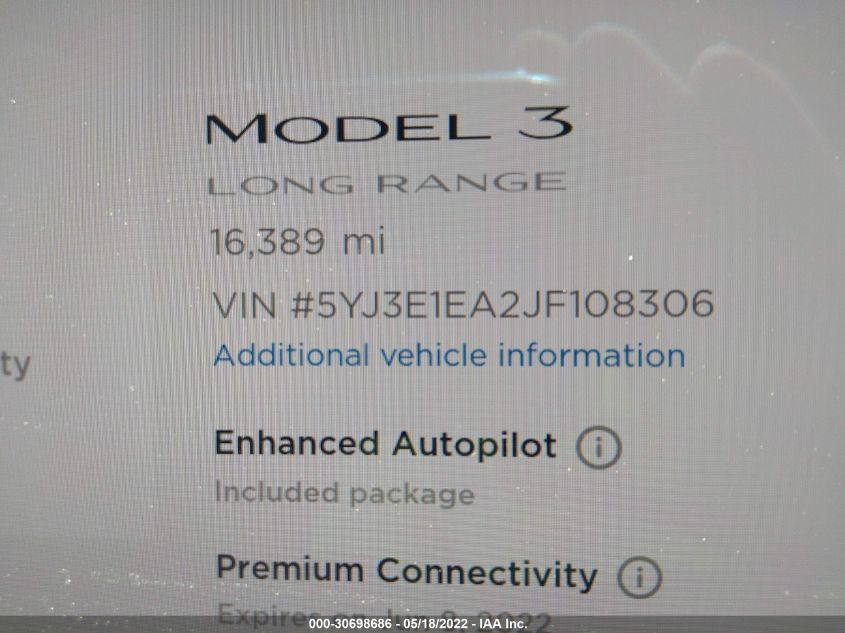
Task: Tap the Premium Connectivity title
Action: [406, 573]
